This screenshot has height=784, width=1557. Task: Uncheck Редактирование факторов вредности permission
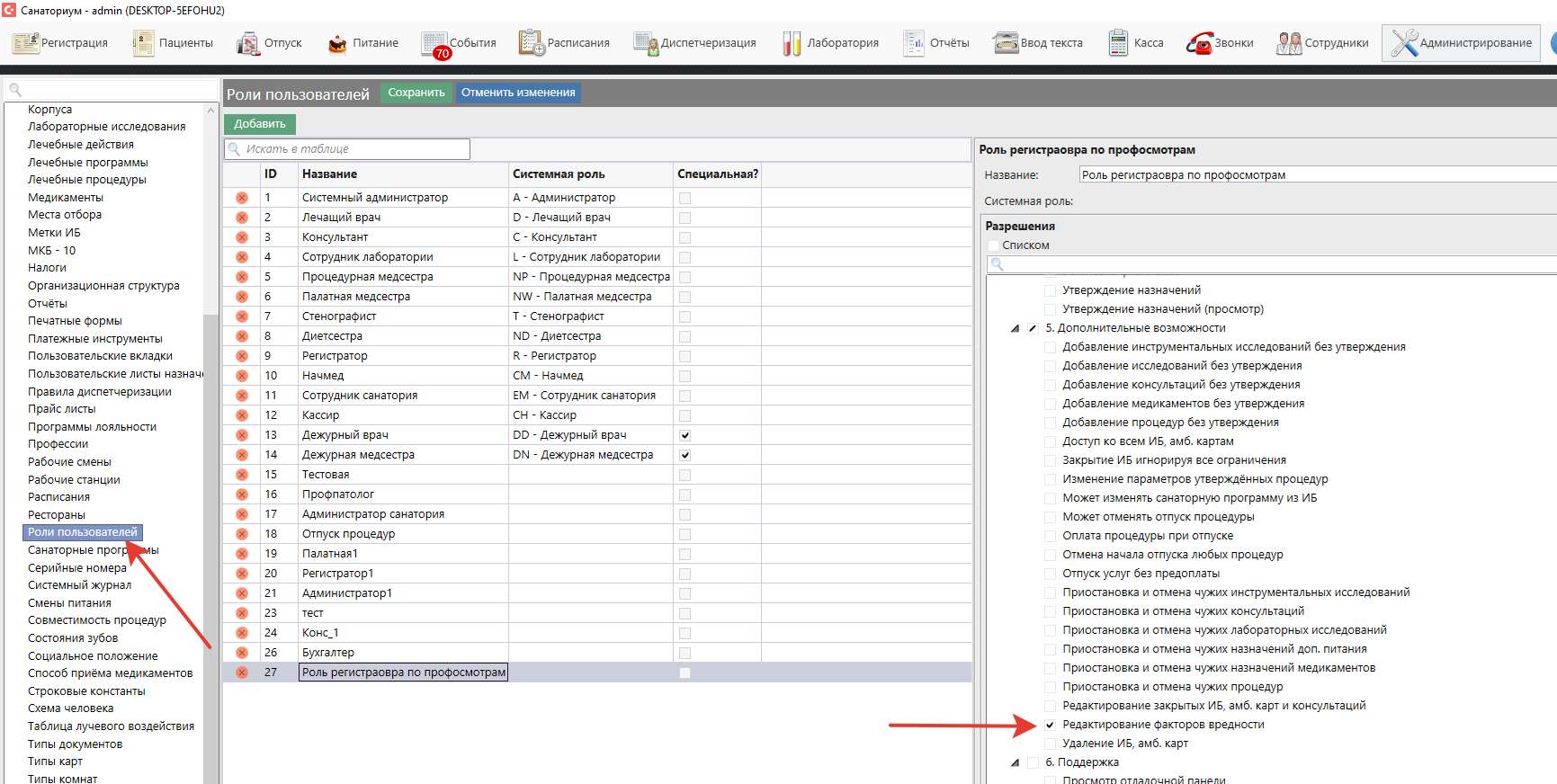(x=1050, y=725)
